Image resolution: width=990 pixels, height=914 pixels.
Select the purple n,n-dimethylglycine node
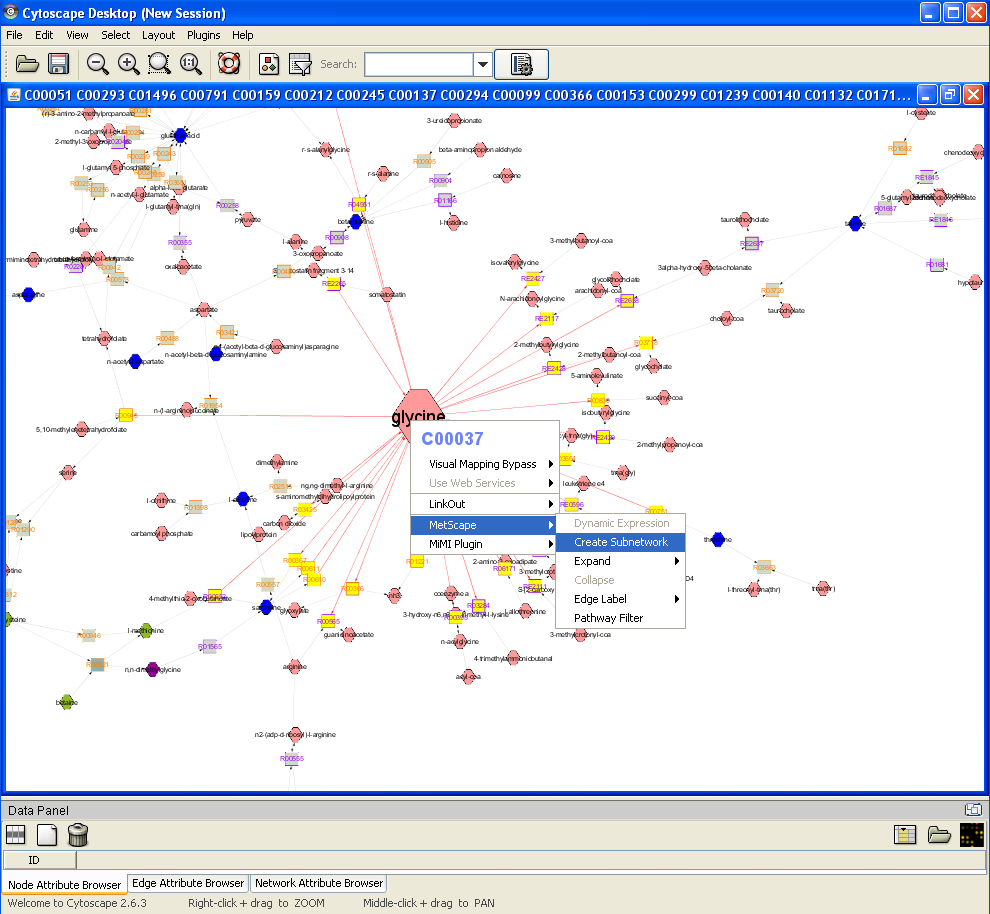click(152, 670)
